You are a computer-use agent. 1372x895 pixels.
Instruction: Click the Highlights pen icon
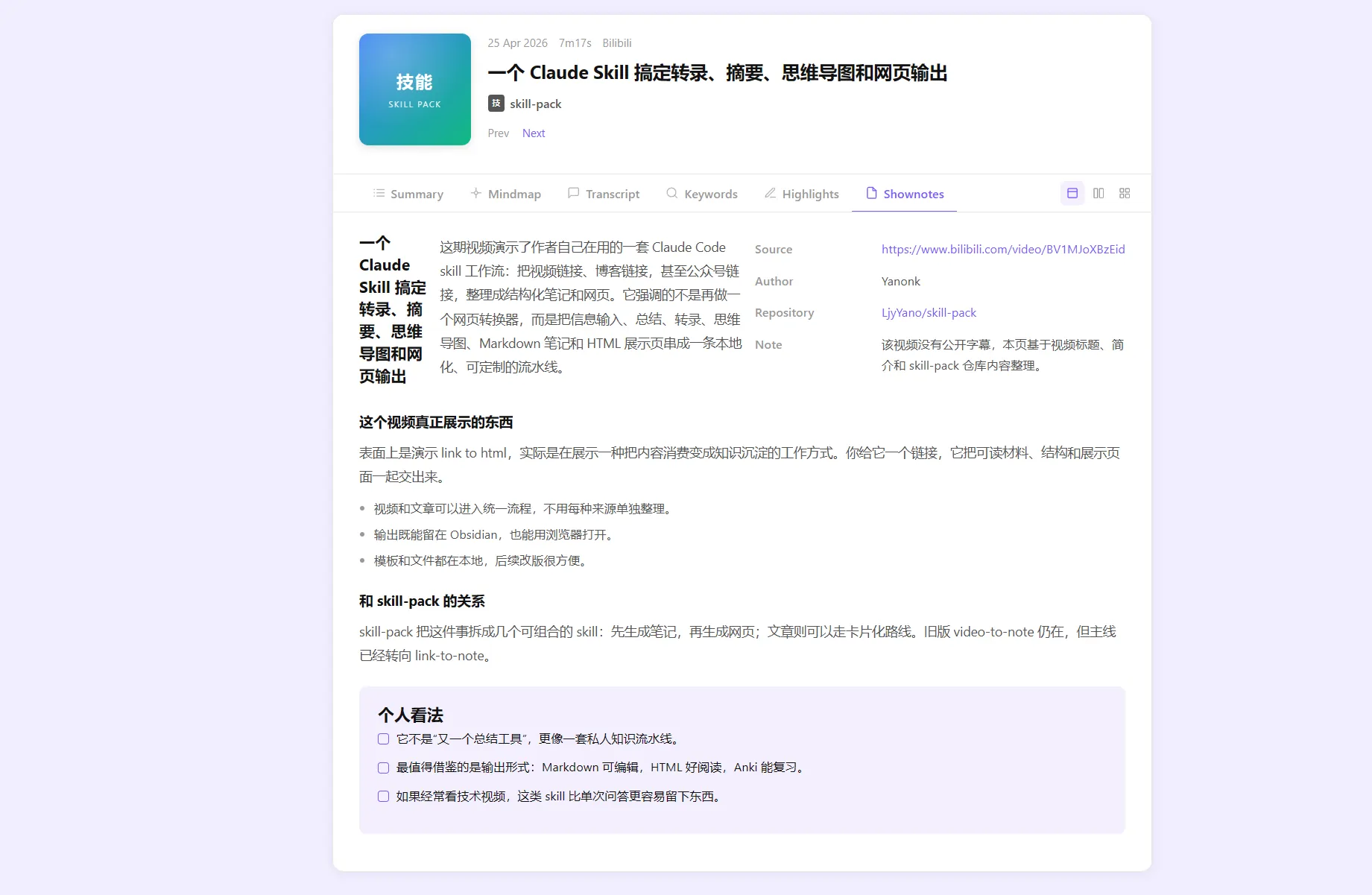pyautogui.click(x=771, y=193)
